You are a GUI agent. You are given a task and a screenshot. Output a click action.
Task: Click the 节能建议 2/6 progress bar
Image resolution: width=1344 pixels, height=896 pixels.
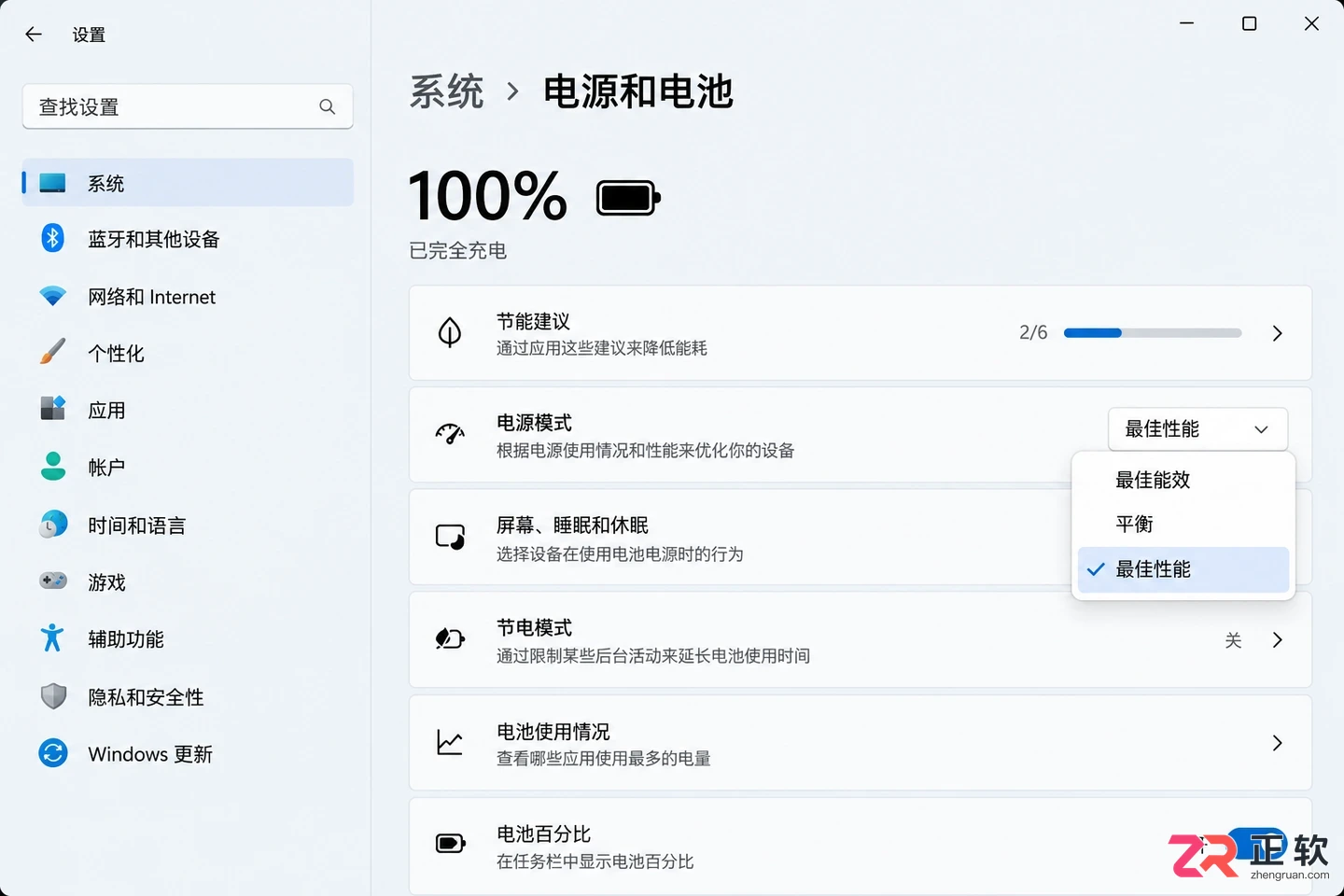(x=1153, y=333)
